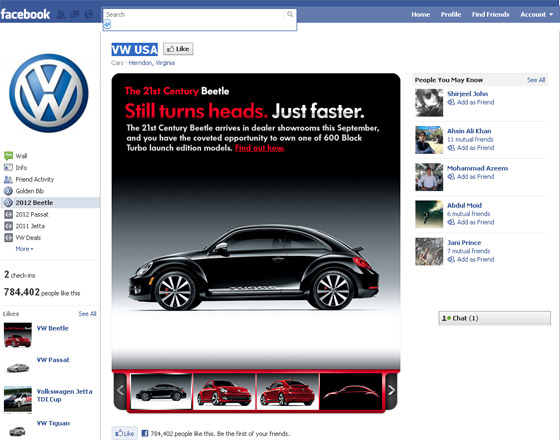Click the Wall icon in sidebar
Viewport: 560px width, 440px height.
pos(8,156)
